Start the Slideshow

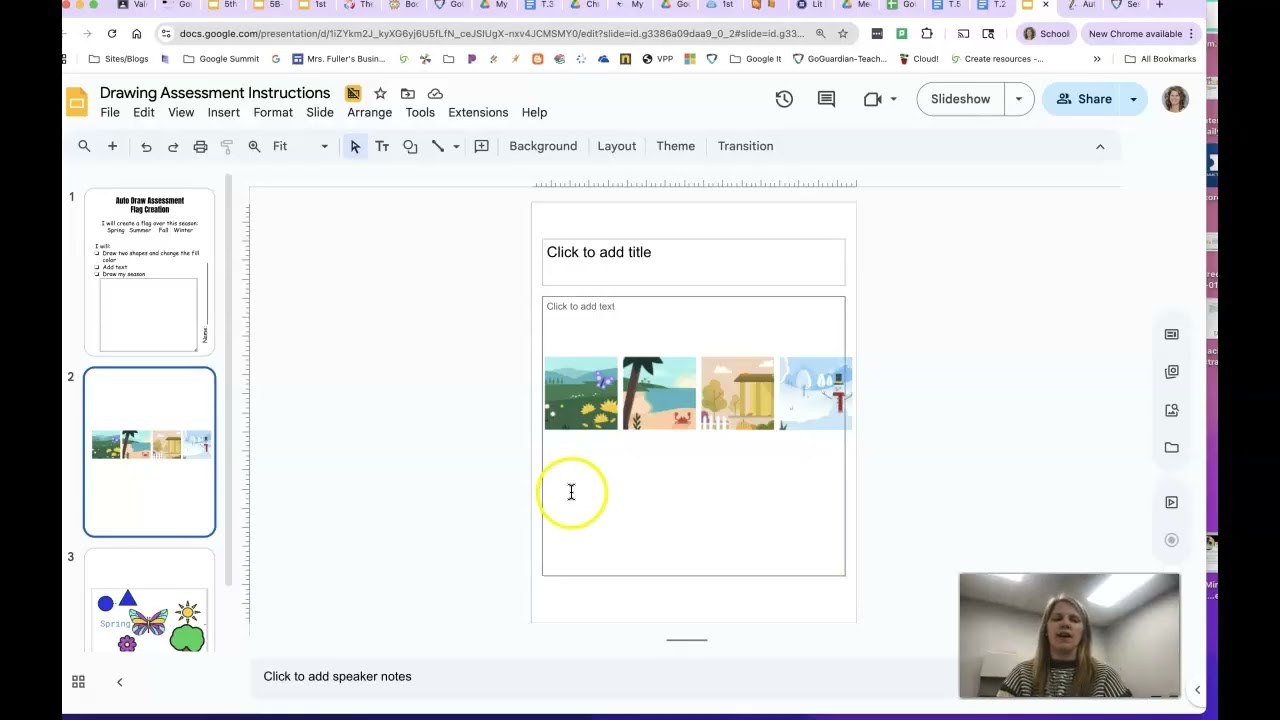[961, 99]
